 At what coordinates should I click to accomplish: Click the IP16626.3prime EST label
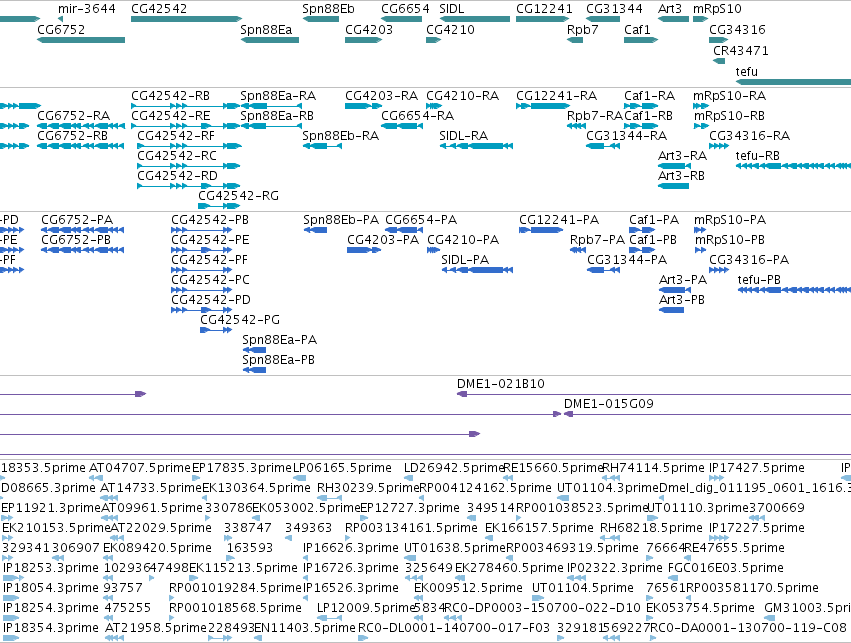351,548
